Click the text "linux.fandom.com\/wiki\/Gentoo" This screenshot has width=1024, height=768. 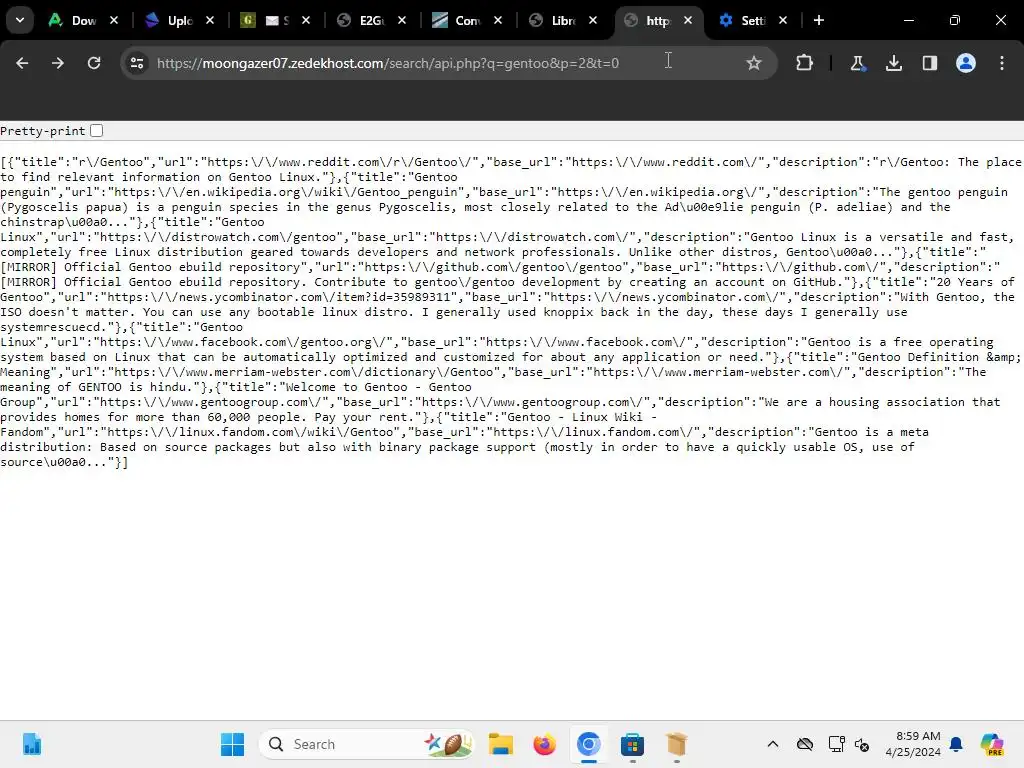pyautogui.click(x=286, y=432)
